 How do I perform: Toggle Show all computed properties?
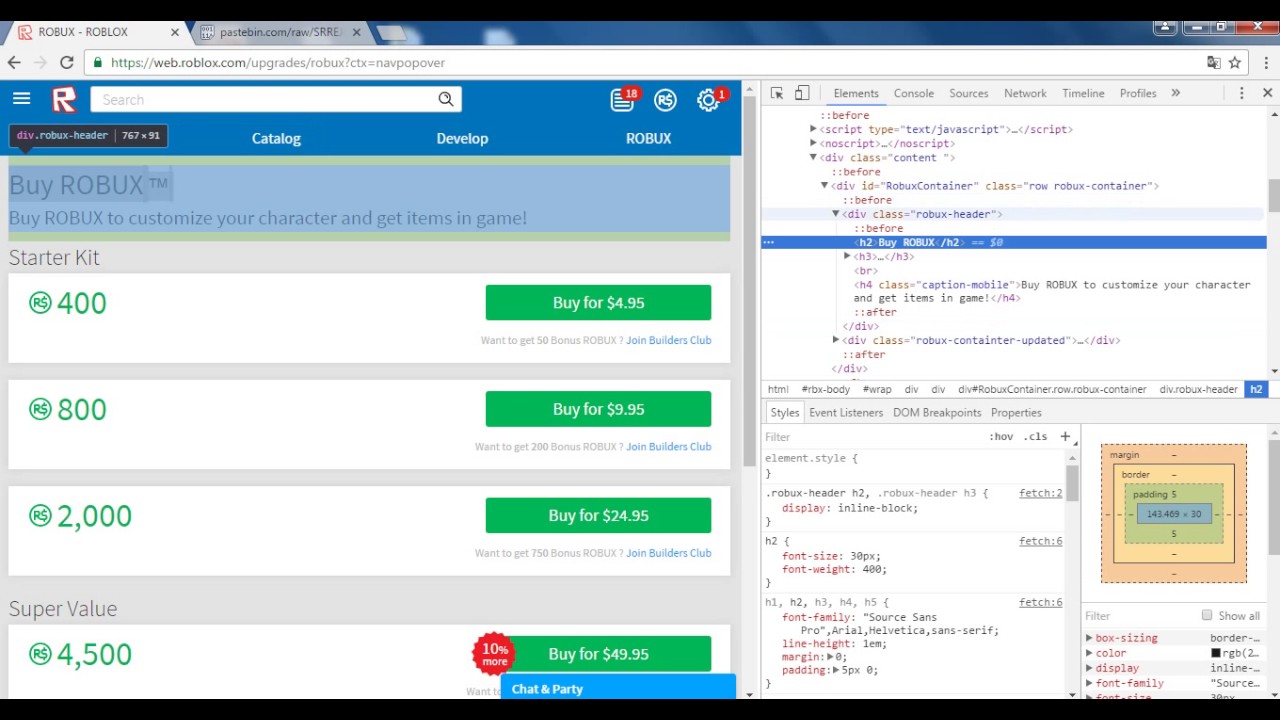tap(1207, 616)
